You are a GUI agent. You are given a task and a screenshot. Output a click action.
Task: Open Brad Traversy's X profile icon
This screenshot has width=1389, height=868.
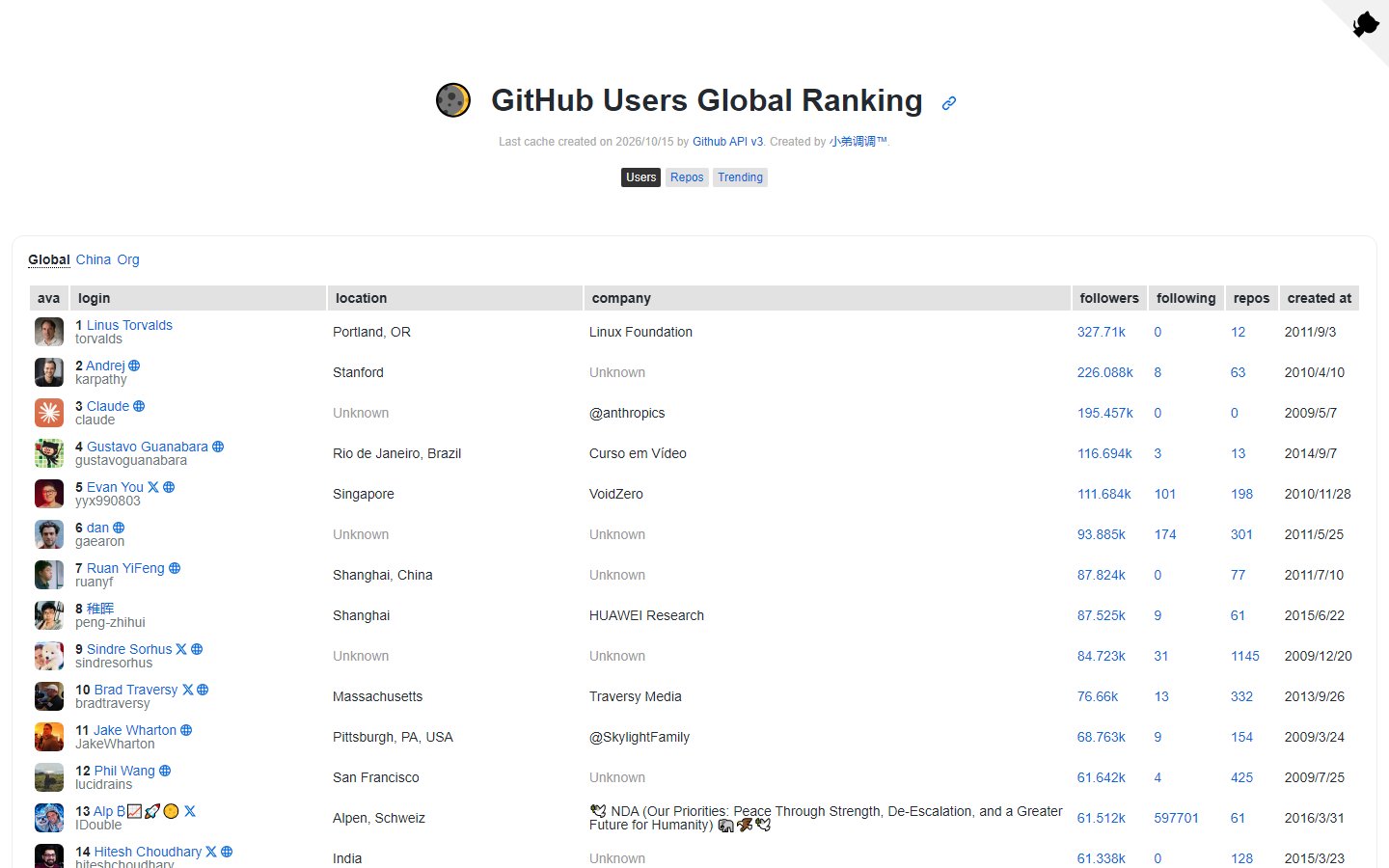click(188, 690)
